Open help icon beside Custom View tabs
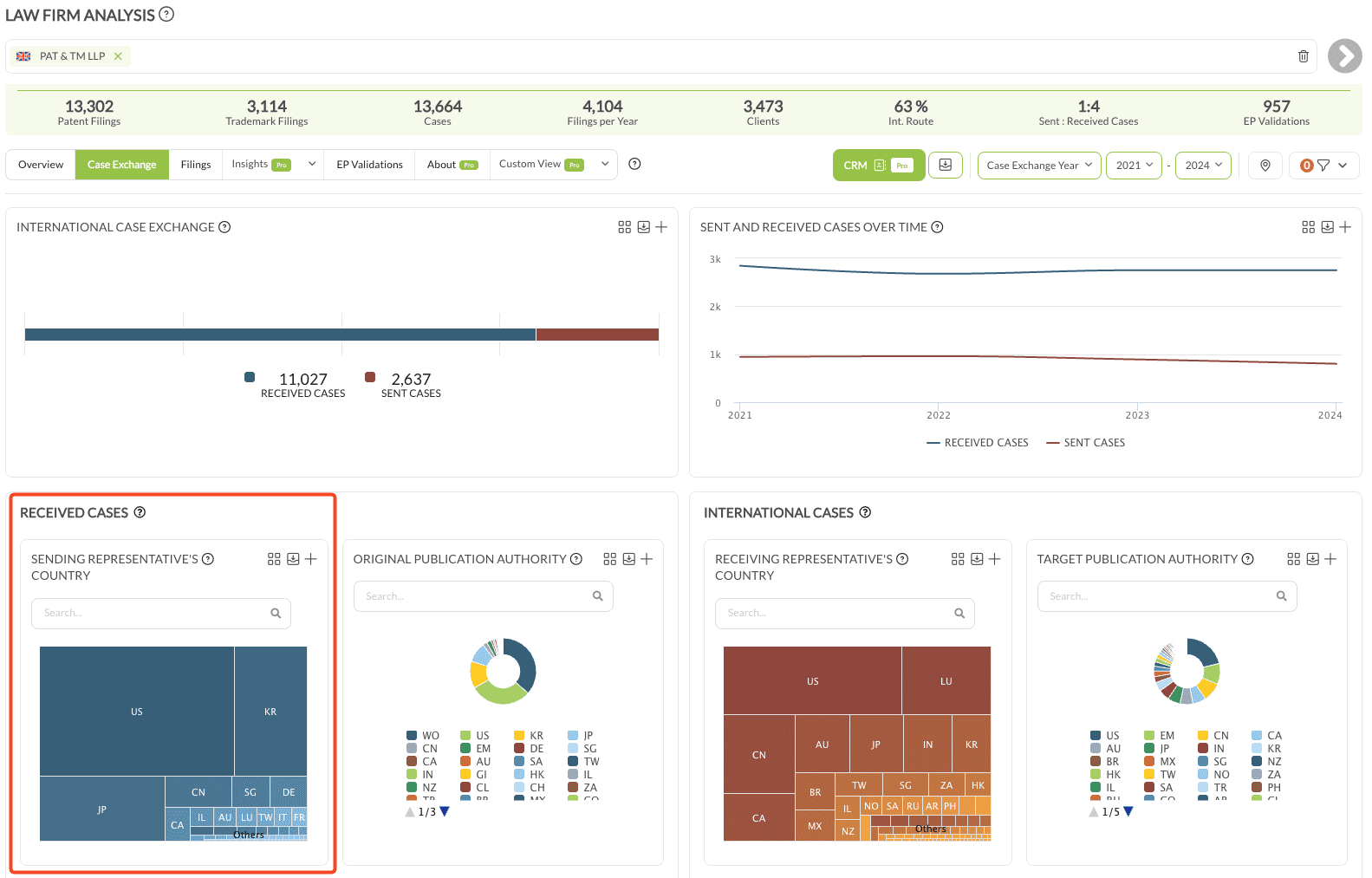Screen dimensions: 1372x878 coord(634,164)
